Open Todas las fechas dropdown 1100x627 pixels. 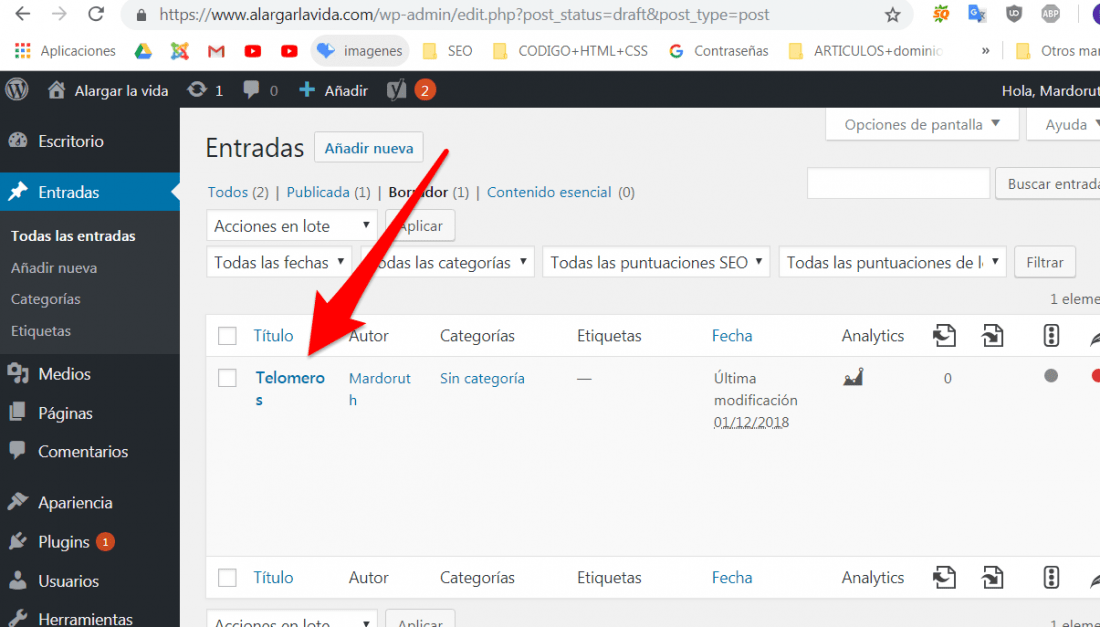[279, 262]
